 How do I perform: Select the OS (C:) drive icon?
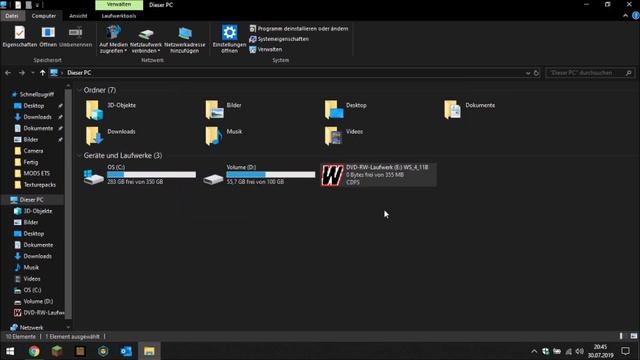pyautogui.click(x=93, y=177)
